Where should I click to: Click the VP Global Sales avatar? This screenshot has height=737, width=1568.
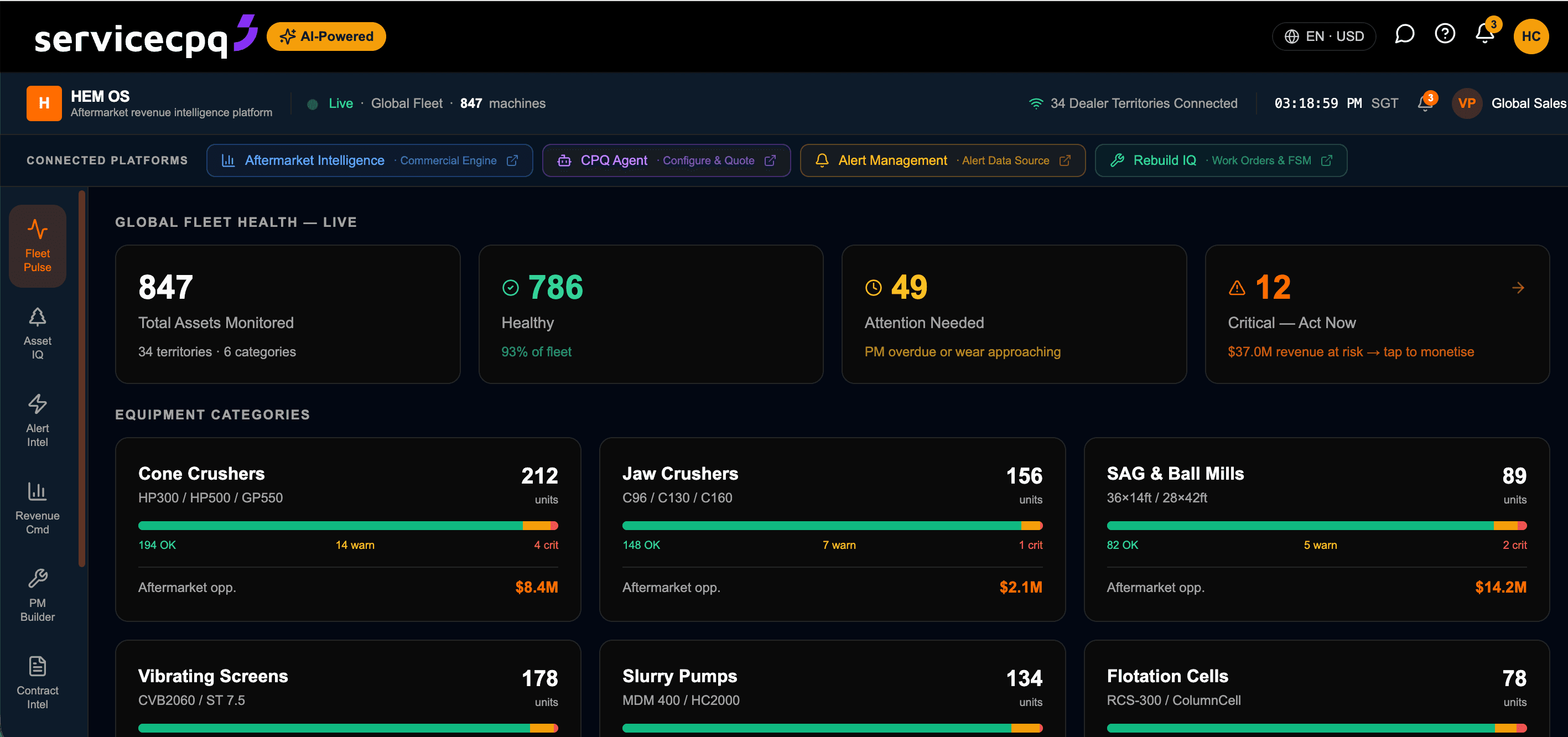pos(1466,103)
